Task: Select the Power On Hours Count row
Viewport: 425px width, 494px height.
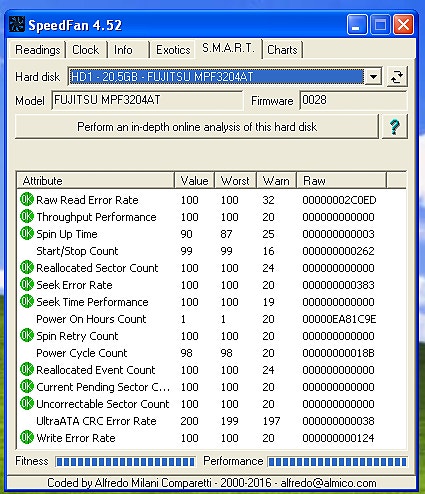Action: pyautogui.click(x=211, y=319)
